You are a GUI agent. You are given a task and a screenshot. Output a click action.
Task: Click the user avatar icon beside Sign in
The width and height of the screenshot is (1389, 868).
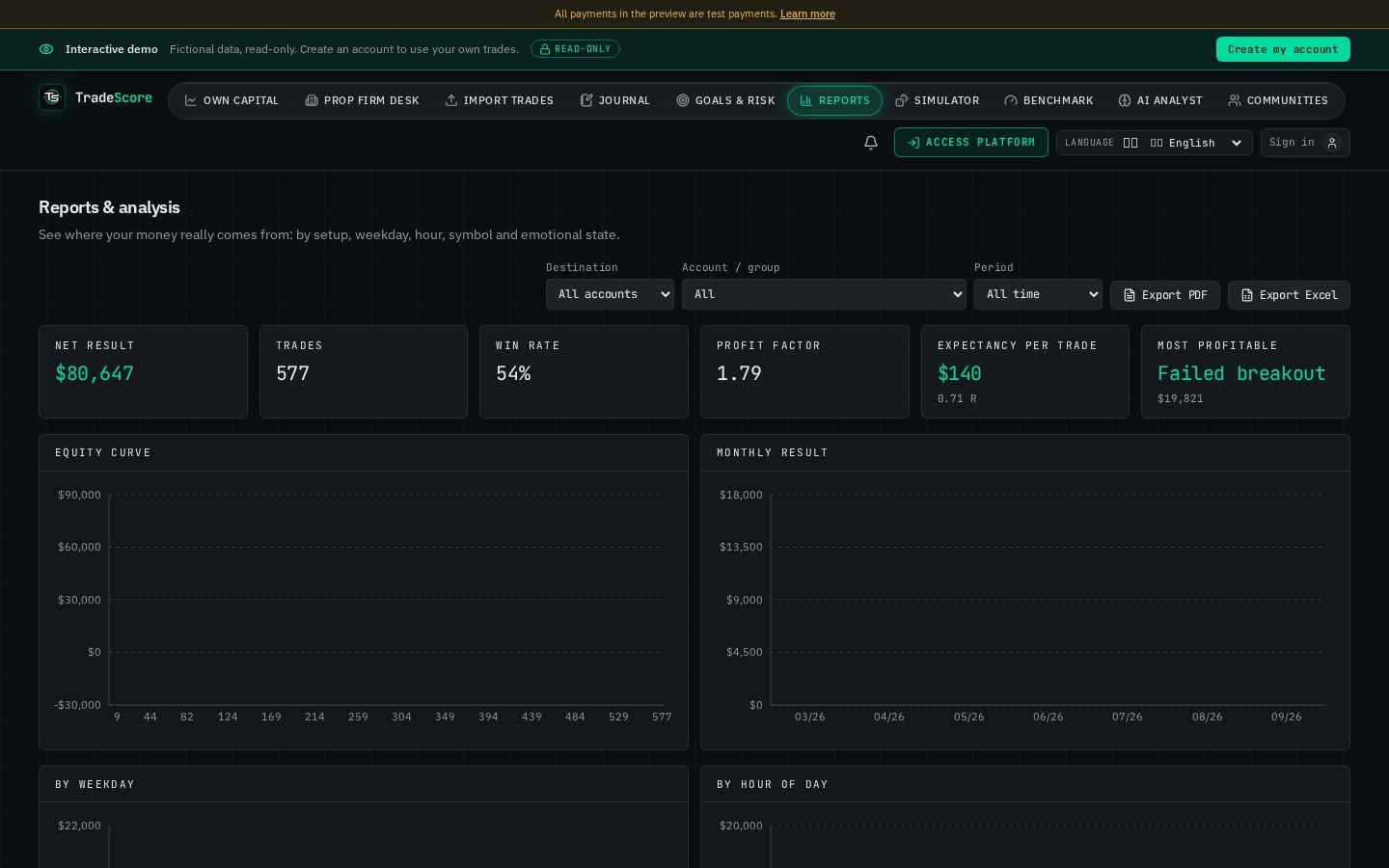(1332, 143)
